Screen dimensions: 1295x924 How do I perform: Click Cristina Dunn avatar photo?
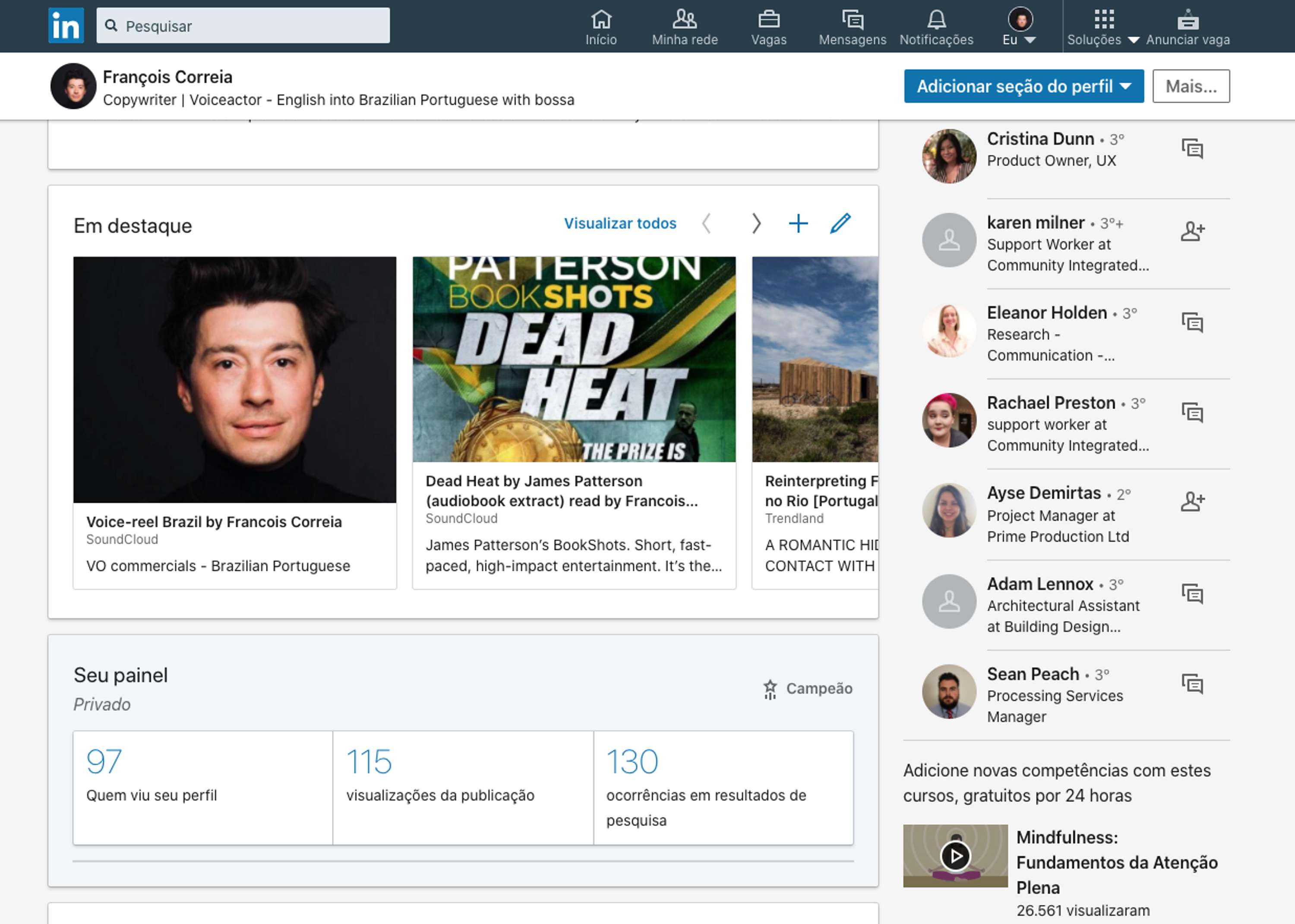[949, 156]
